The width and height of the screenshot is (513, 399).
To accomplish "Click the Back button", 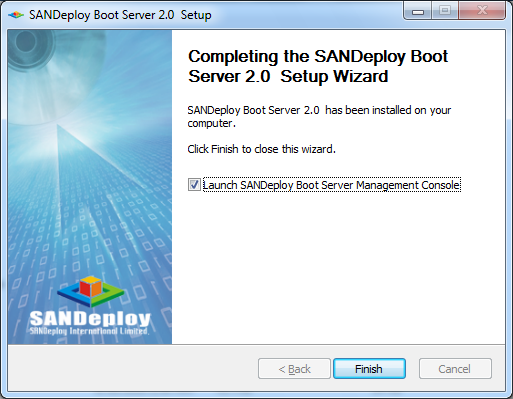I will (x=294, y=369).
